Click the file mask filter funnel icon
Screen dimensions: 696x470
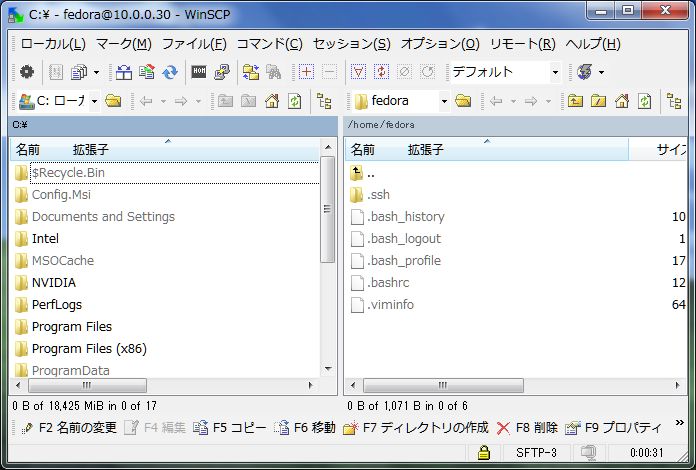(x=358, y=72)
